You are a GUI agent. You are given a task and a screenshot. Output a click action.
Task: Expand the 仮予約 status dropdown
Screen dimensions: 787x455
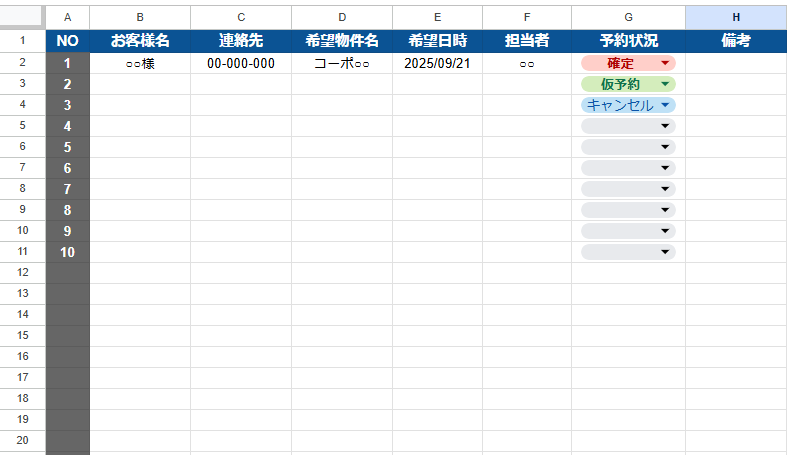click(x=665, y=84)
